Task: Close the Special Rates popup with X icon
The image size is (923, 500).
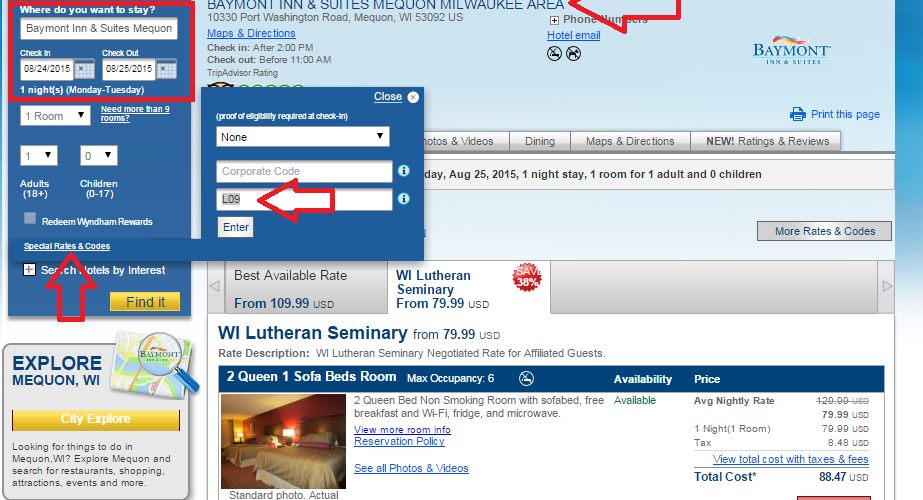Action: [413, 97]
